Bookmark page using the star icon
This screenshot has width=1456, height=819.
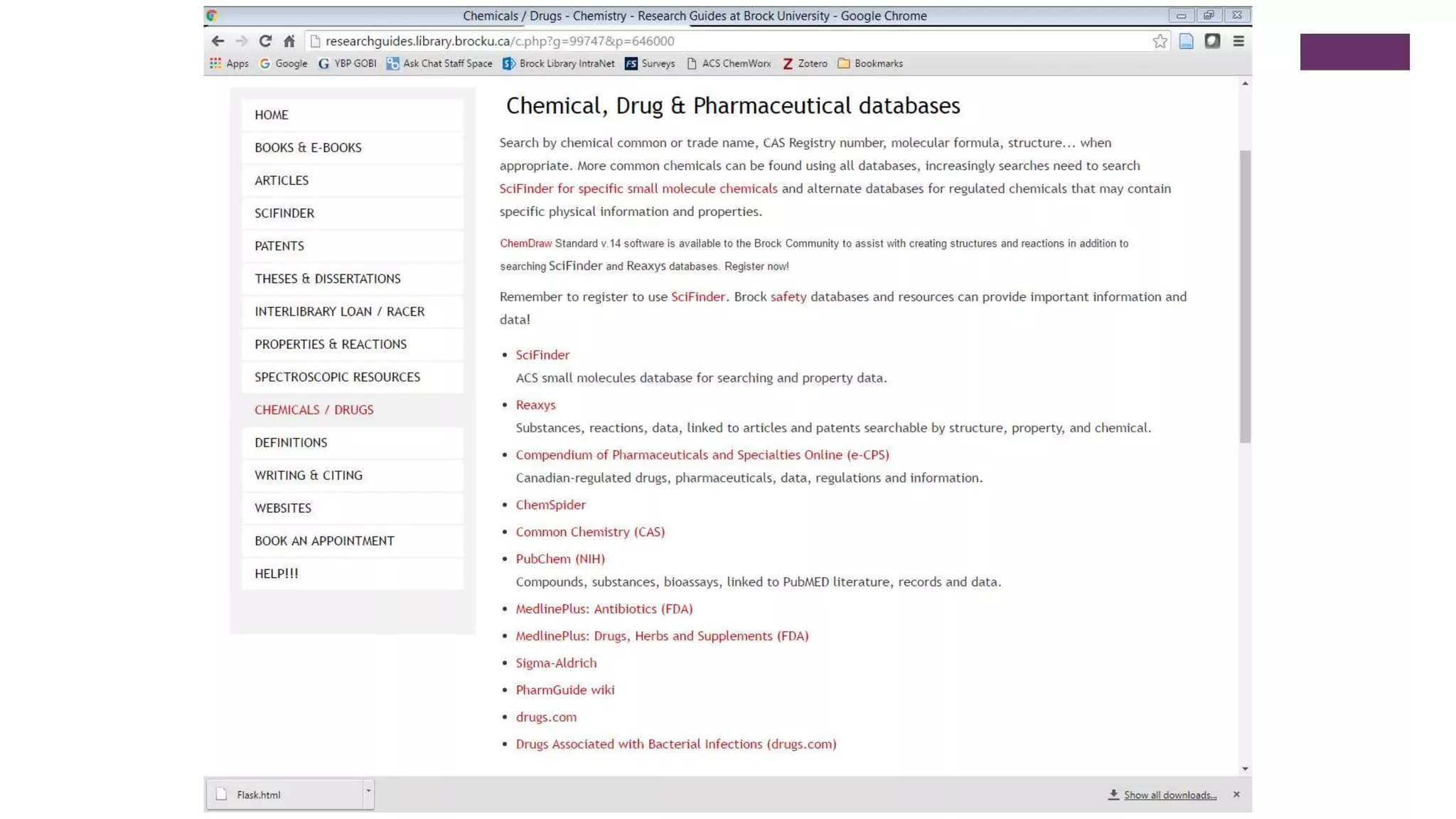click(x=1160, y=41)
